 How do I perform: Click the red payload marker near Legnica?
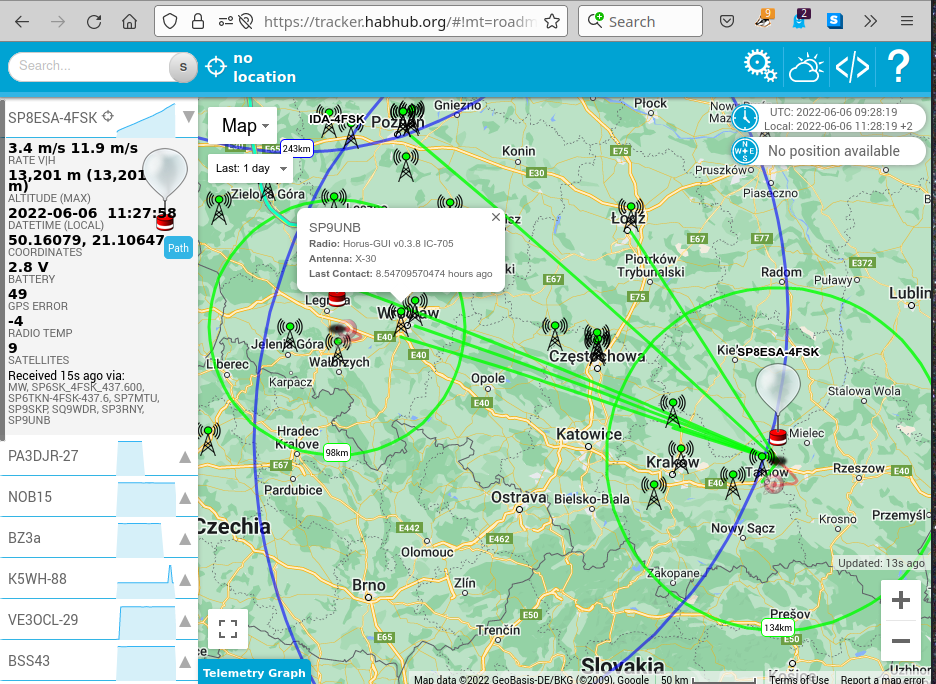tap(337, 298)
